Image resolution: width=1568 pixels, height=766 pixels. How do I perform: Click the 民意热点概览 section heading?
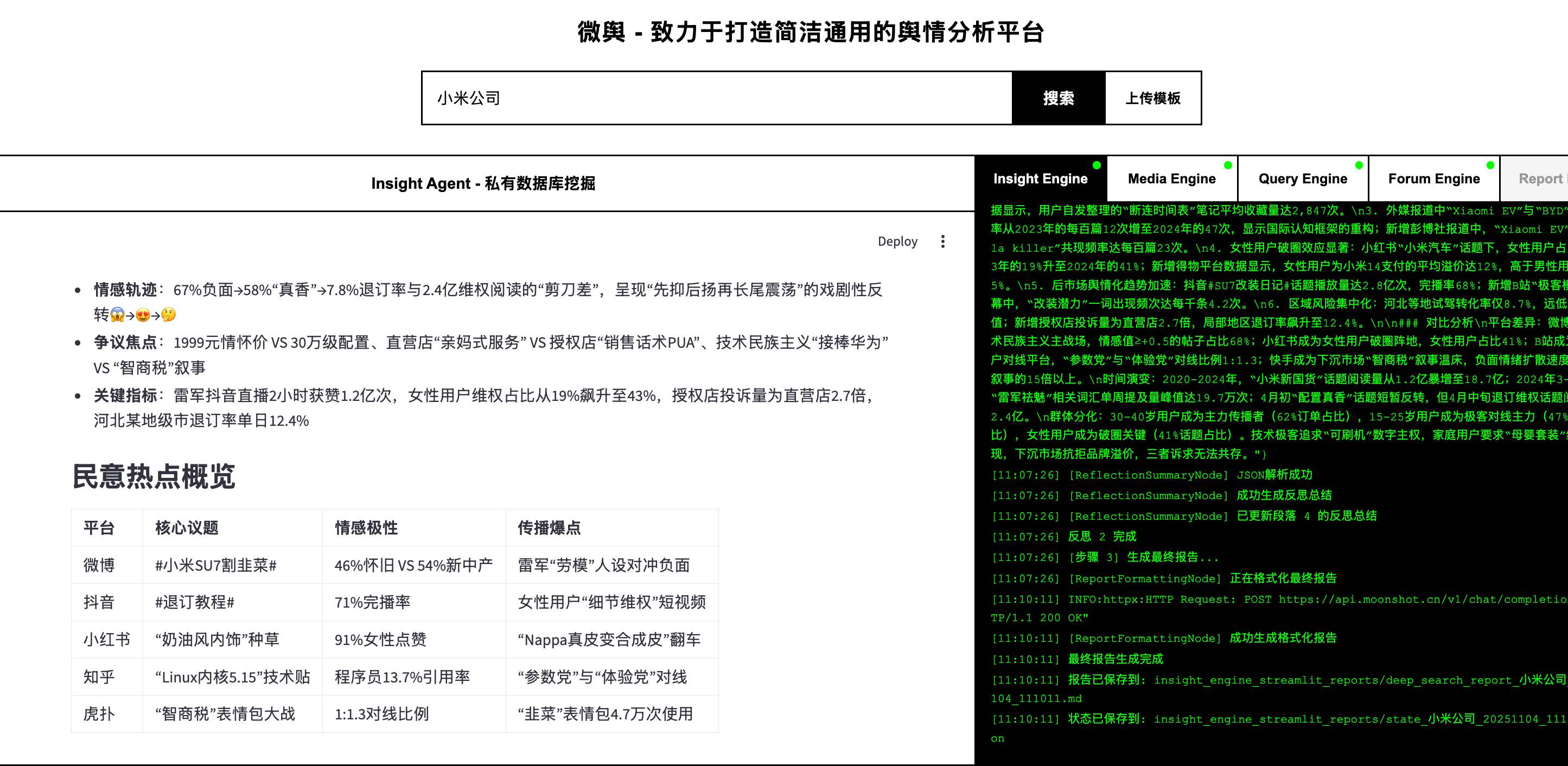point(154,477)
